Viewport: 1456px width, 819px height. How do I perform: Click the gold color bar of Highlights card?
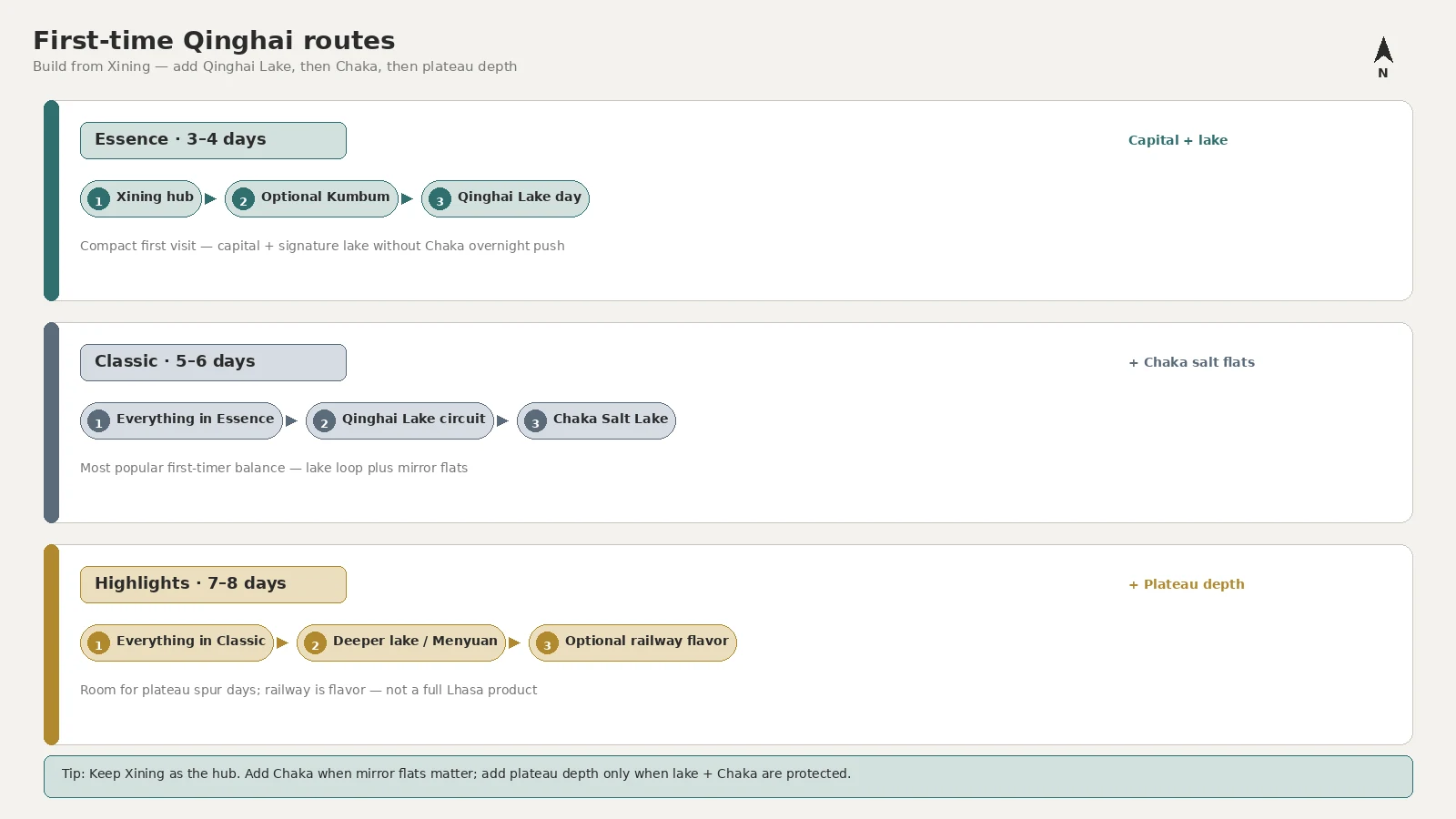tap(51, 644)
